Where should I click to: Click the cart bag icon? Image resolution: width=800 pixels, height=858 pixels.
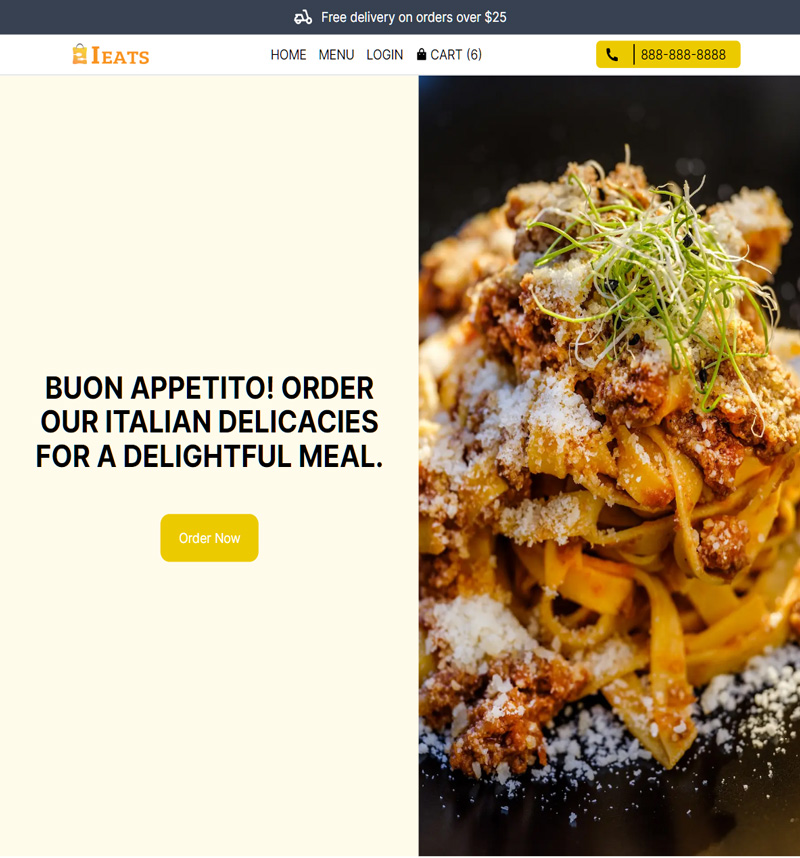(421, 54)
